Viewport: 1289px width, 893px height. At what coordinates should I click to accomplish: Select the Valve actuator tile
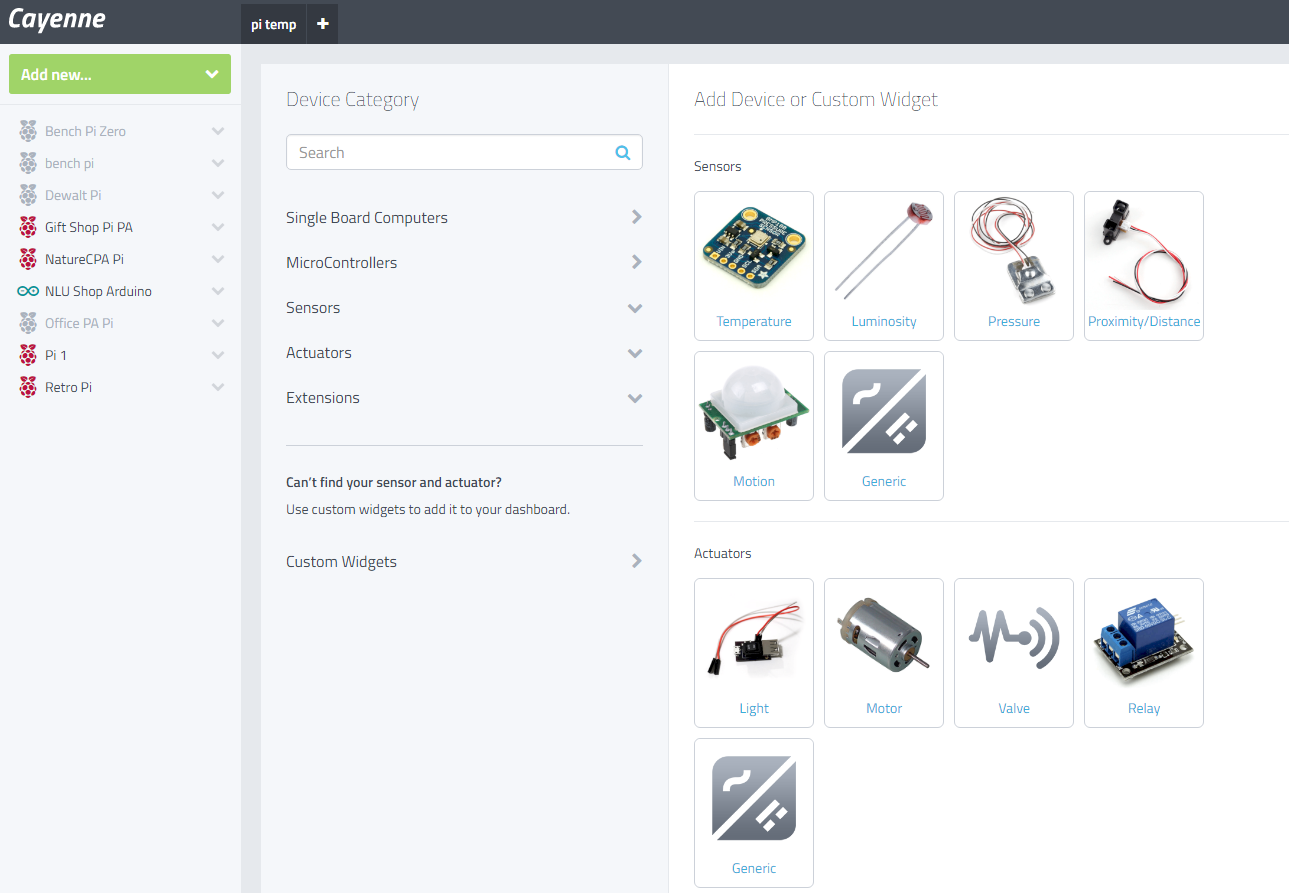coord(1014,653)
